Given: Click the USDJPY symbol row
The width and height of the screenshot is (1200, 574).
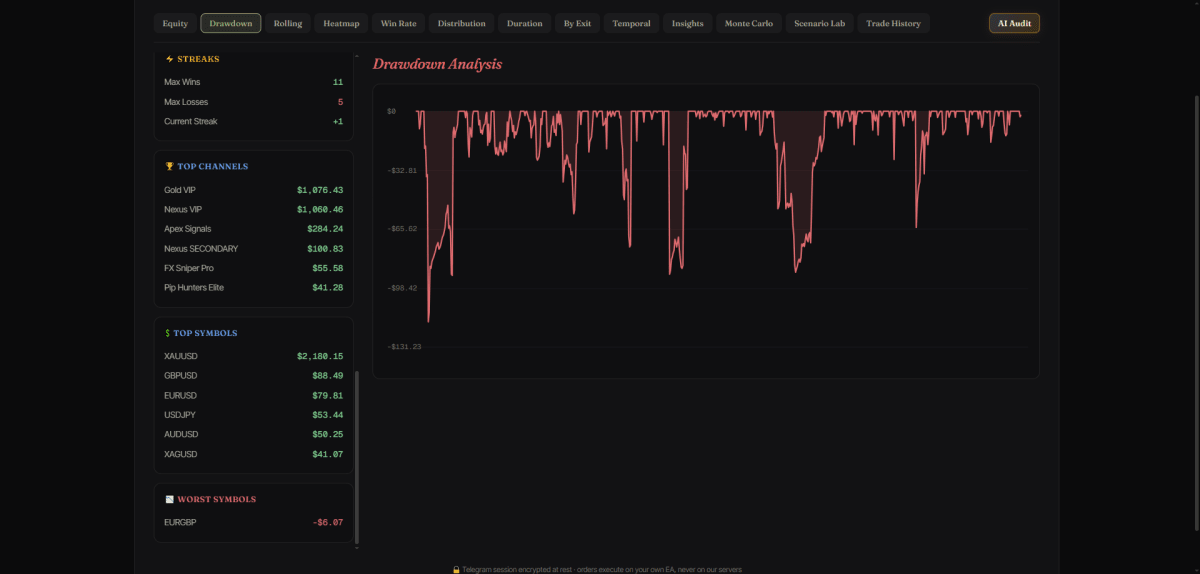Looking at the screenshot, I should [x=254, y=414].
